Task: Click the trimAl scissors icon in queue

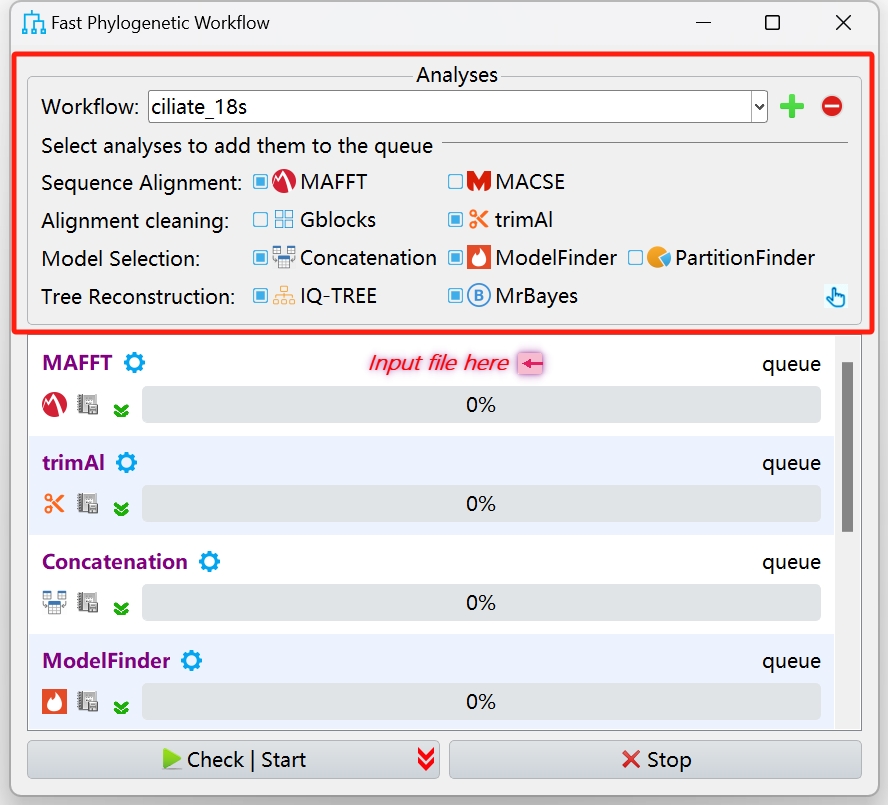Action: point(54,504)
